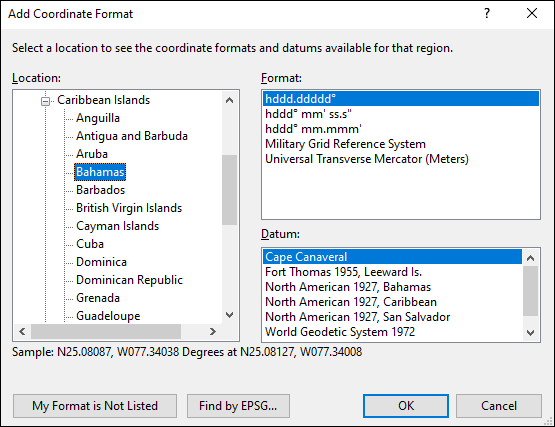Click Location list scroll right arrow

pyautogui.click(x=213, y=332)
